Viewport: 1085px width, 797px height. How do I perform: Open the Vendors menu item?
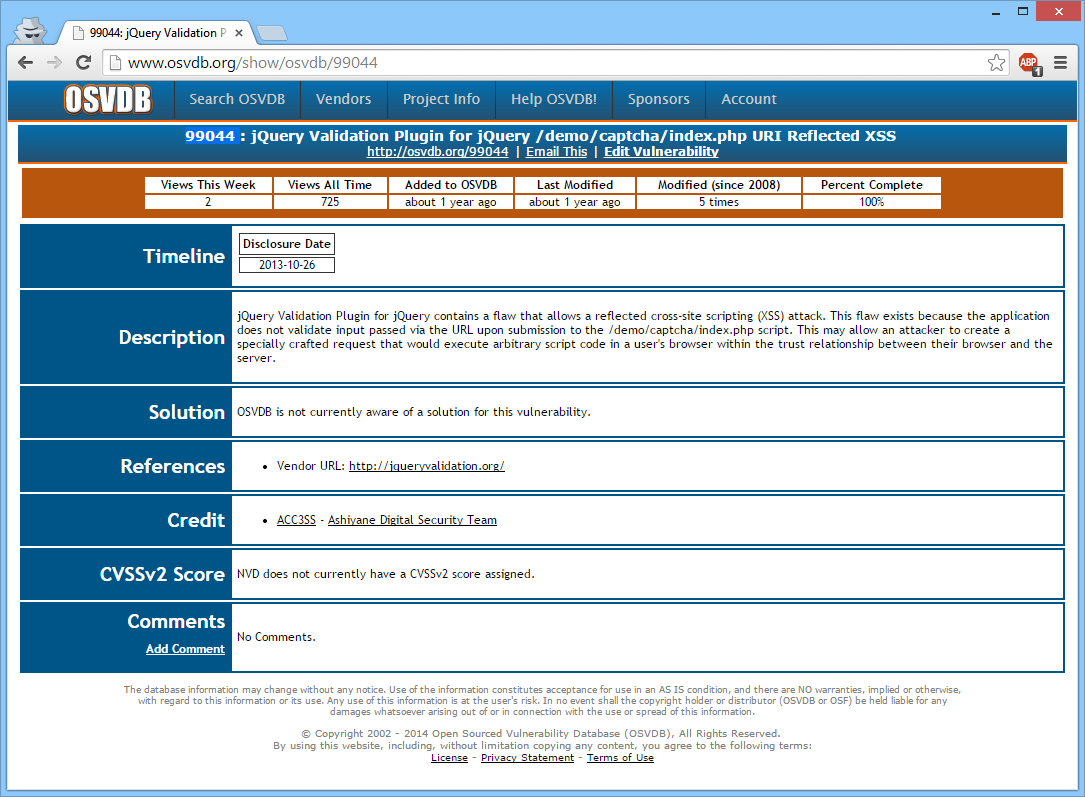point(343,99)
